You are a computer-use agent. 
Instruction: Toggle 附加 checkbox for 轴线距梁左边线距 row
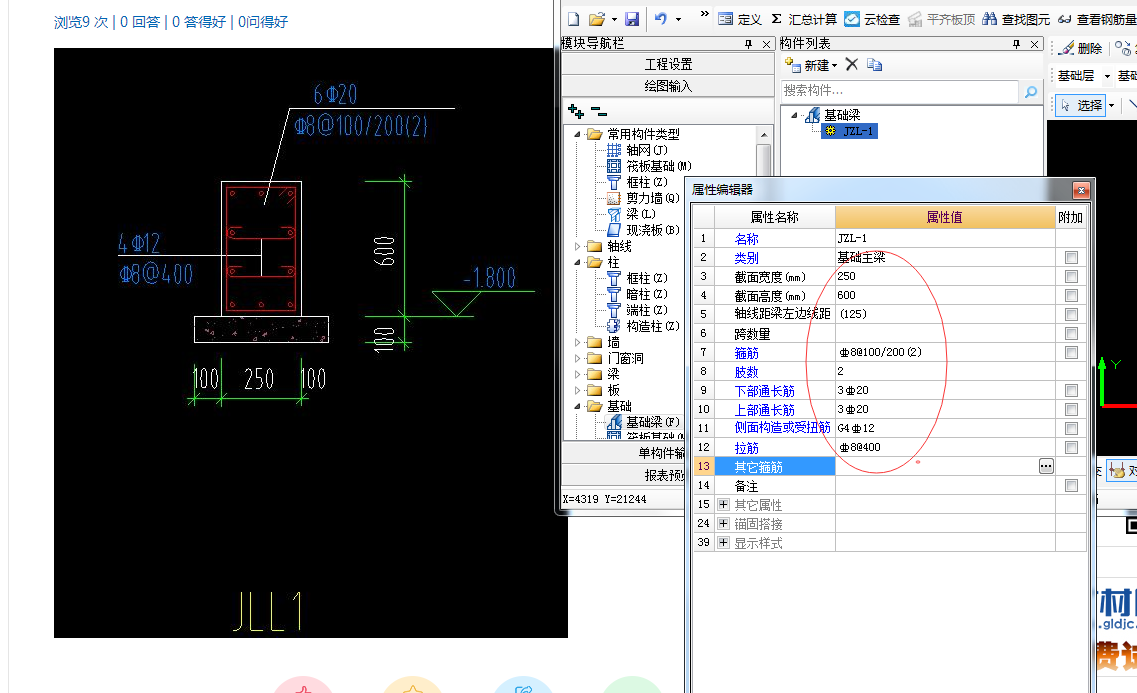[1071, 314]
